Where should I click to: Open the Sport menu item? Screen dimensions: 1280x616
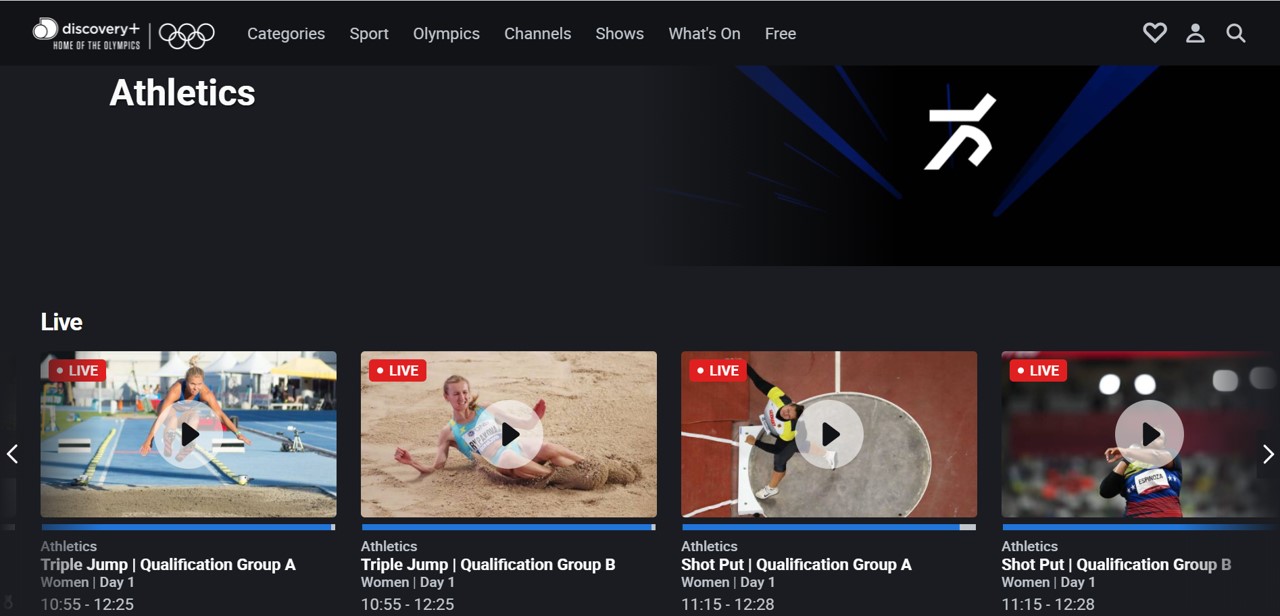tap(369, 33)
